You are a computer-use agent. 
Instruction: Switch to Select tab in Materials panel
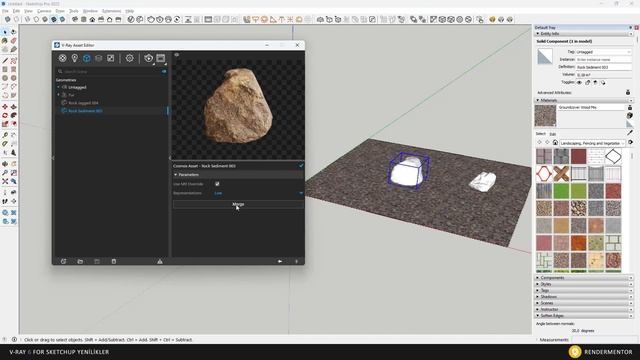coord(540,134)
